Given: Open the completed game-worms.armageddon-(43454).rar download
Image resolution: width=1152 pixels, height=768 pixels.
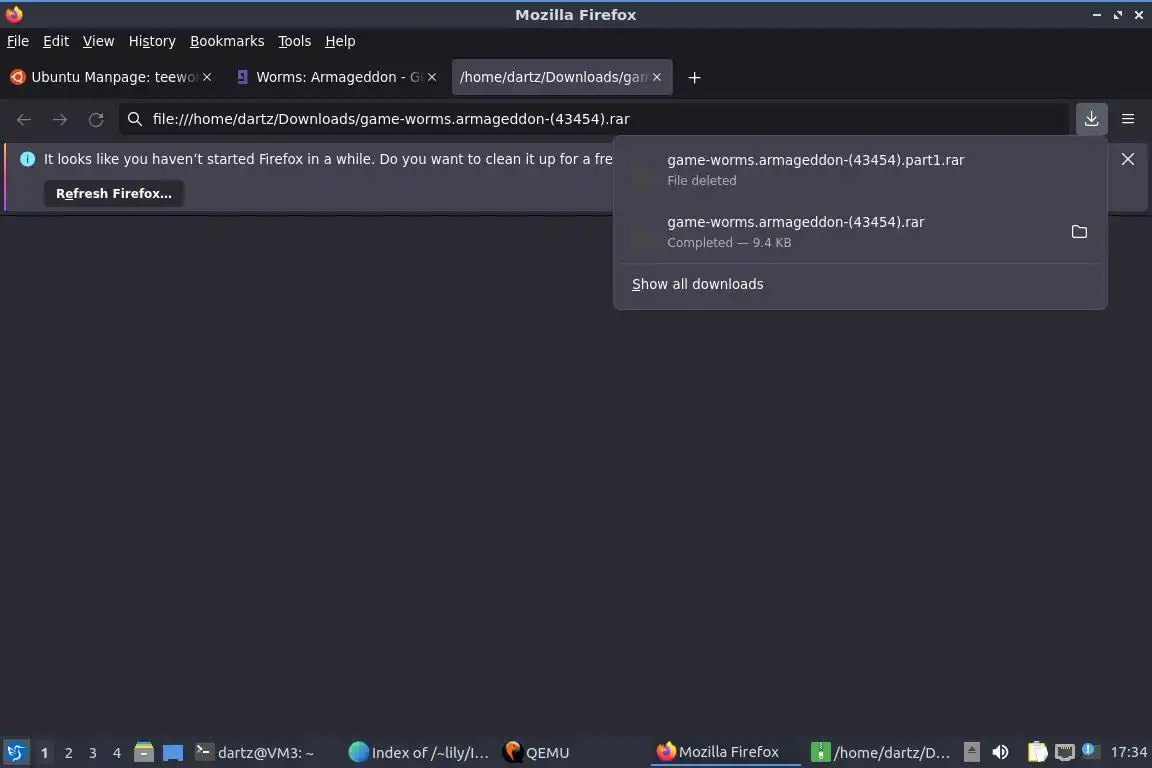Looking at the screenshot, I should tap(838, 232).
